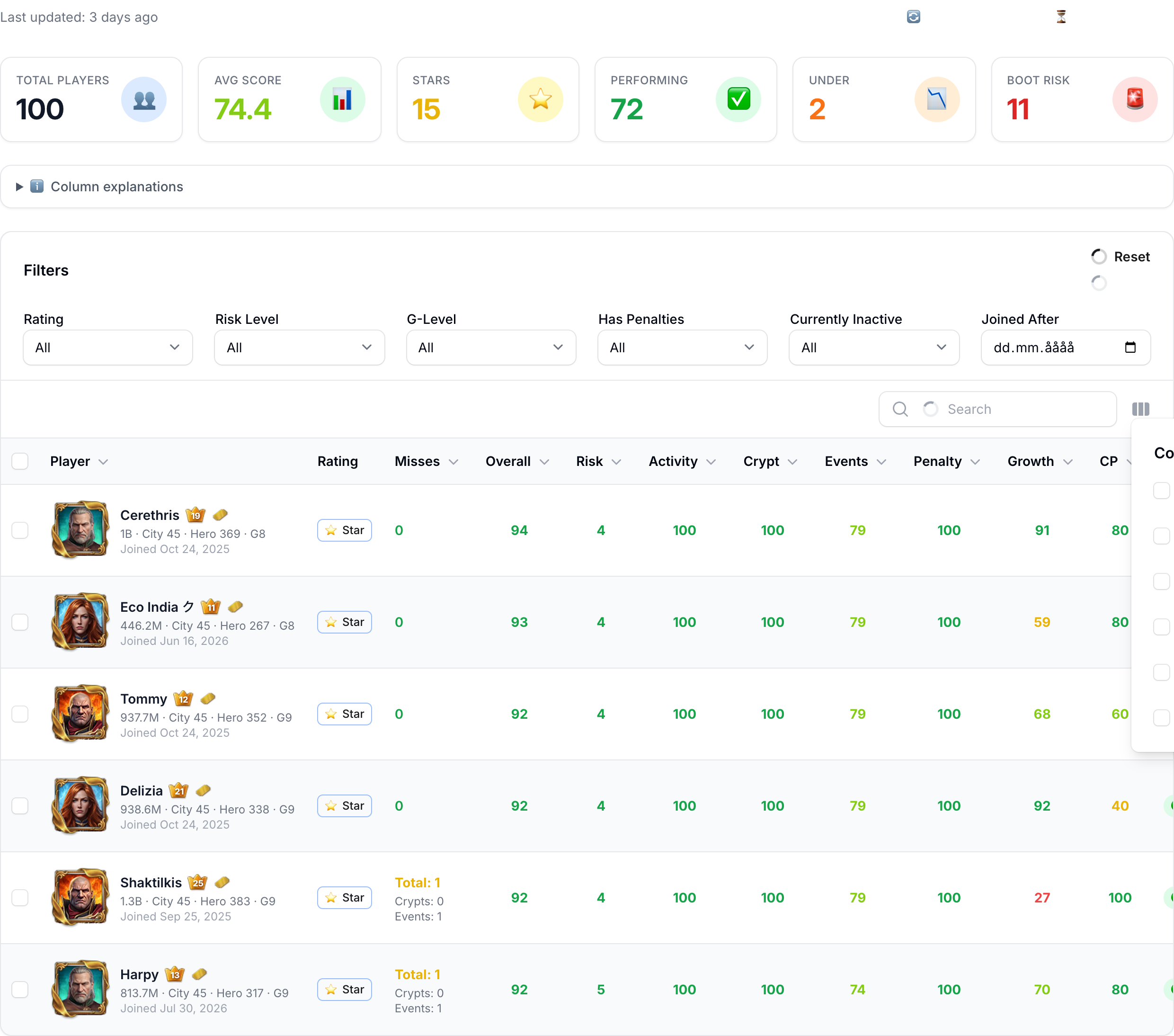
Task: Open the calendar picker icon
Action: 1130,347
